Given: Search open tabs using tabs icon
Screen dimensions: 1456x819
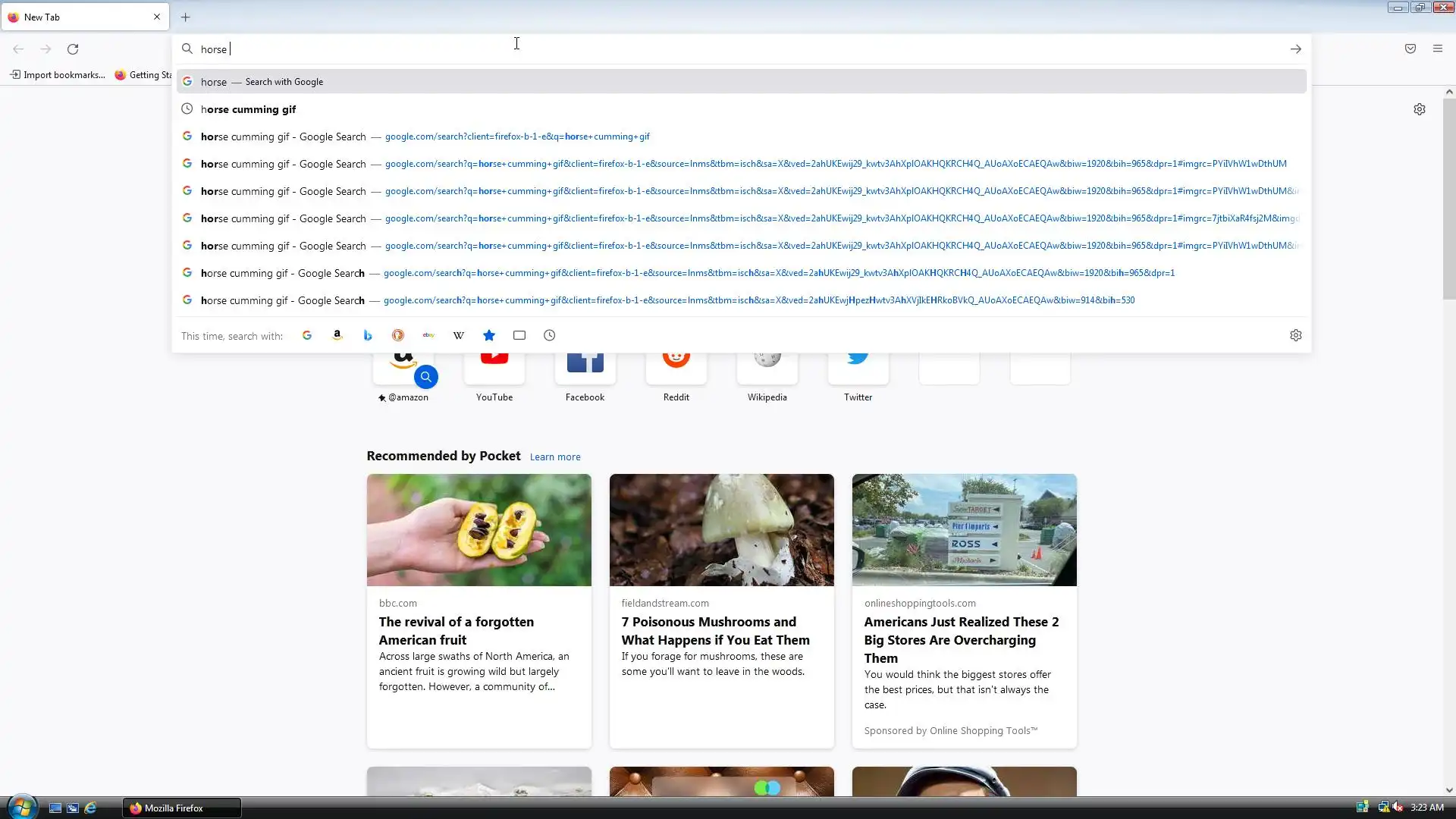Looking at the screenshot, I should 519,335.
